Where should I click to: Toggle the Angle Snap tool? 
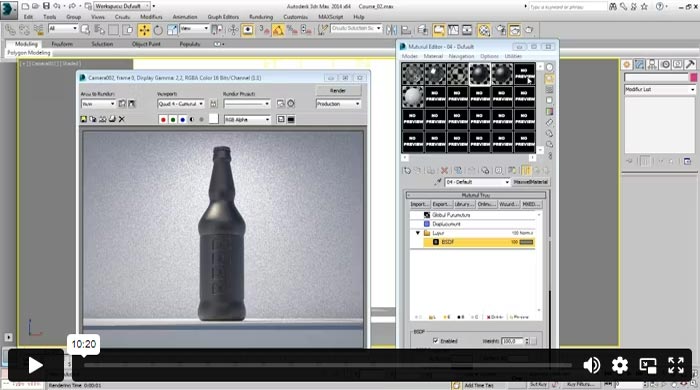(x=278, y=30)
